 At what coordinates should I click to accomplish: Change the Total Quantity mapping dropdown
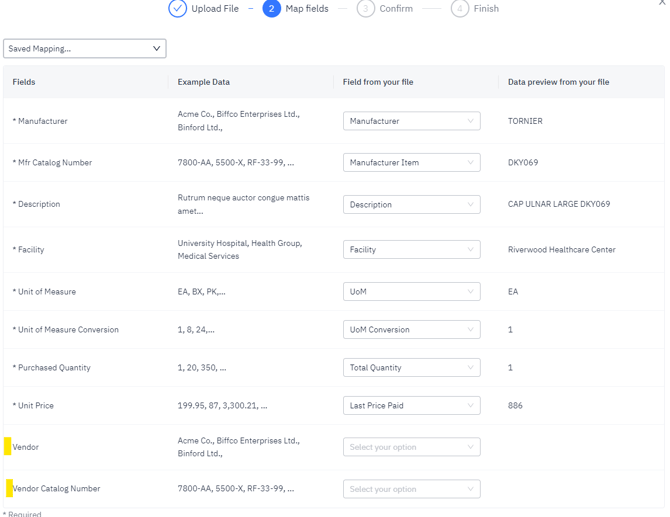click(411, 368)
